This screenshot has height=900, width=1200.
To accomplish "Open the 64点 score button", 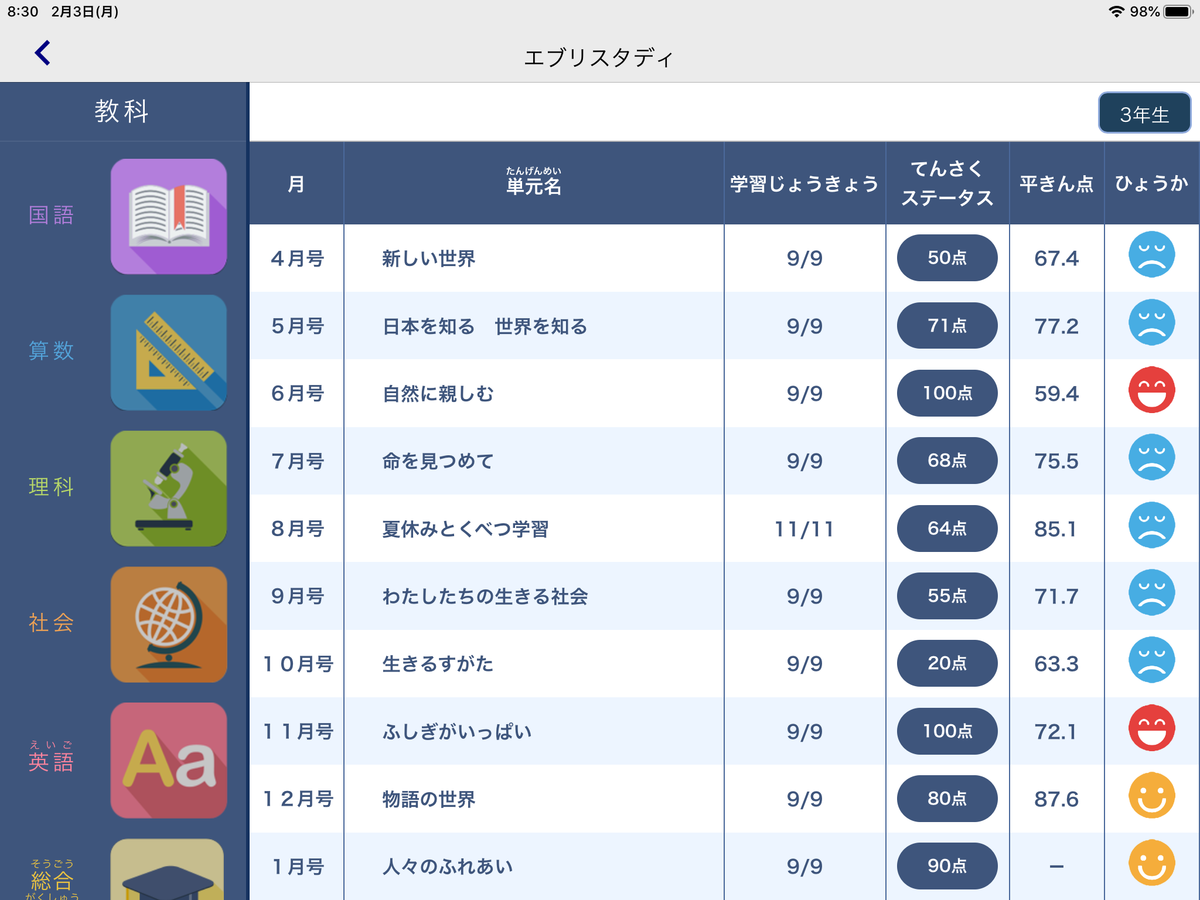I will click(x=947, y=528).
